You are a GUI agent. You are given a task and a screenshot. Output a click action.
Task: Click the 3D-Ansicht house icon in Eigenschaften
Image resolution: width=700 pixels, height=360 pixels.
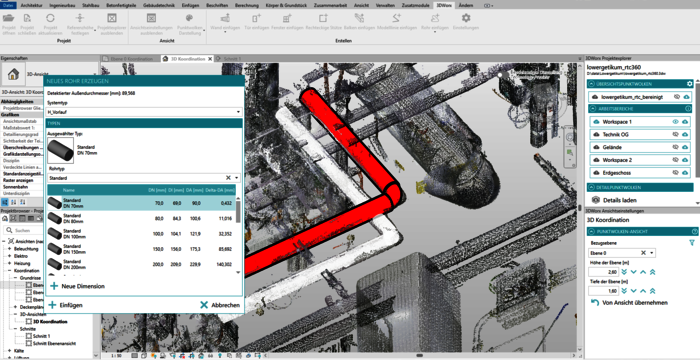pos(13,75)
